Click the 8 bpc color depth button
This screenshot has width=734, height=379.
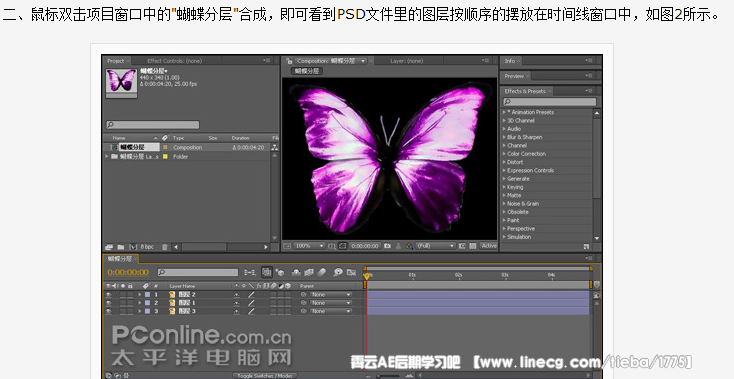coord(147,247)
